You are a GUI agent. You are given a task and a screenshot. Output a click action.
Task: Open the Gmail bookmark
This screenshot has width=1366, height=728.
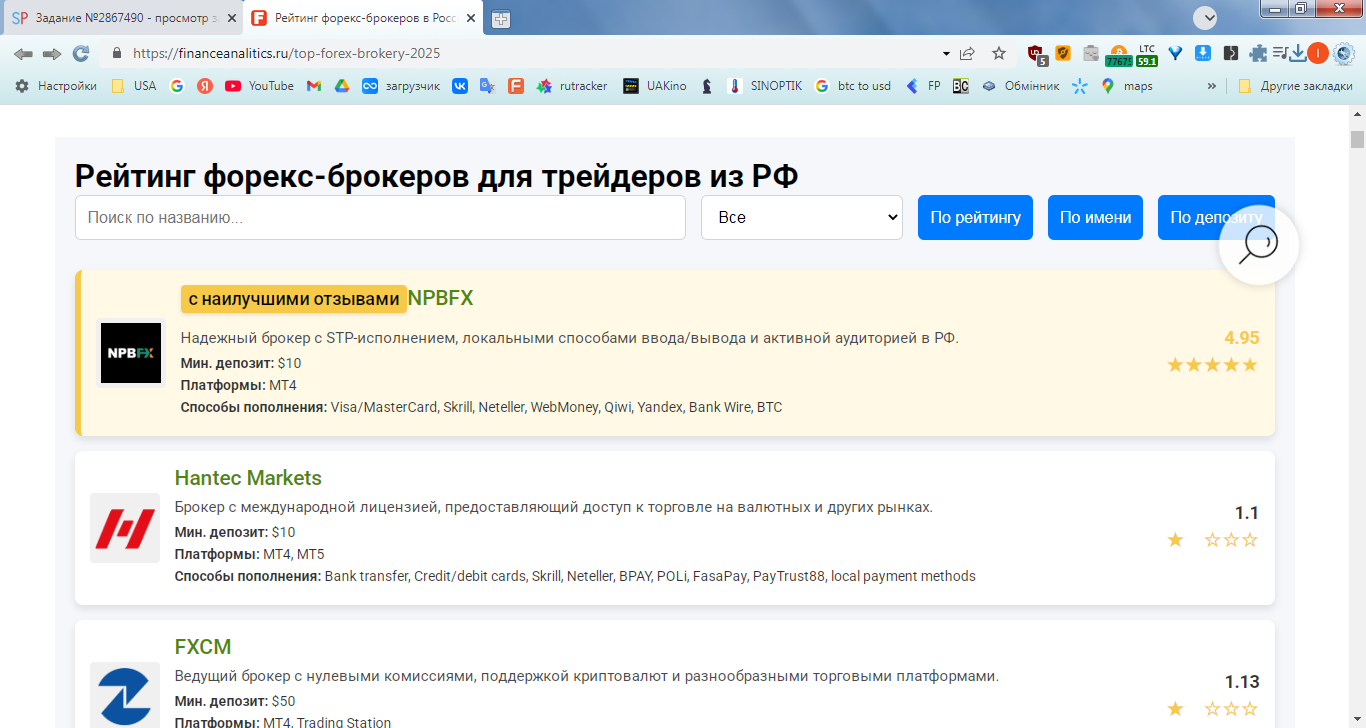(x=314, y=86)
